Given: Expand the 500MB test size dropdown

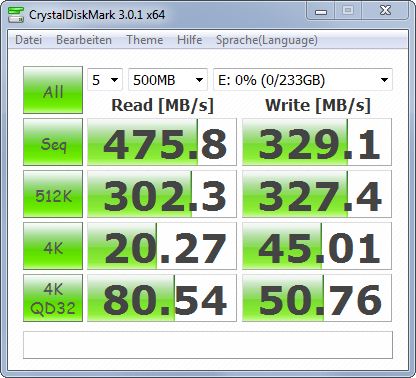Looking at the screenshot, I should [x=168, y=80].
